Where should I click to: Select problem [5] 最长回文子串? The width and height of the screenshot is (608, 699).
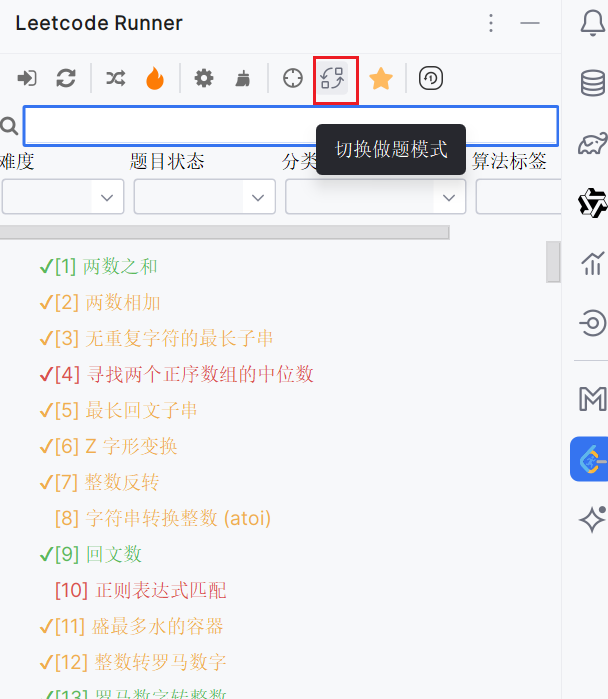pyautogui.click(x=118, y=411)
